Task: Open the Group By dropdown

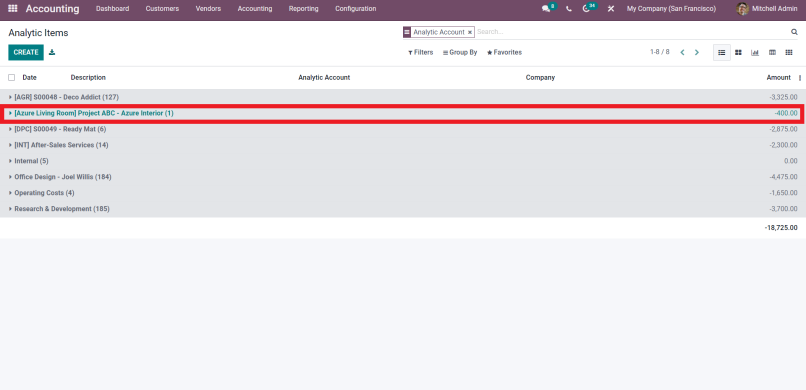Action: tap(460, 52)
